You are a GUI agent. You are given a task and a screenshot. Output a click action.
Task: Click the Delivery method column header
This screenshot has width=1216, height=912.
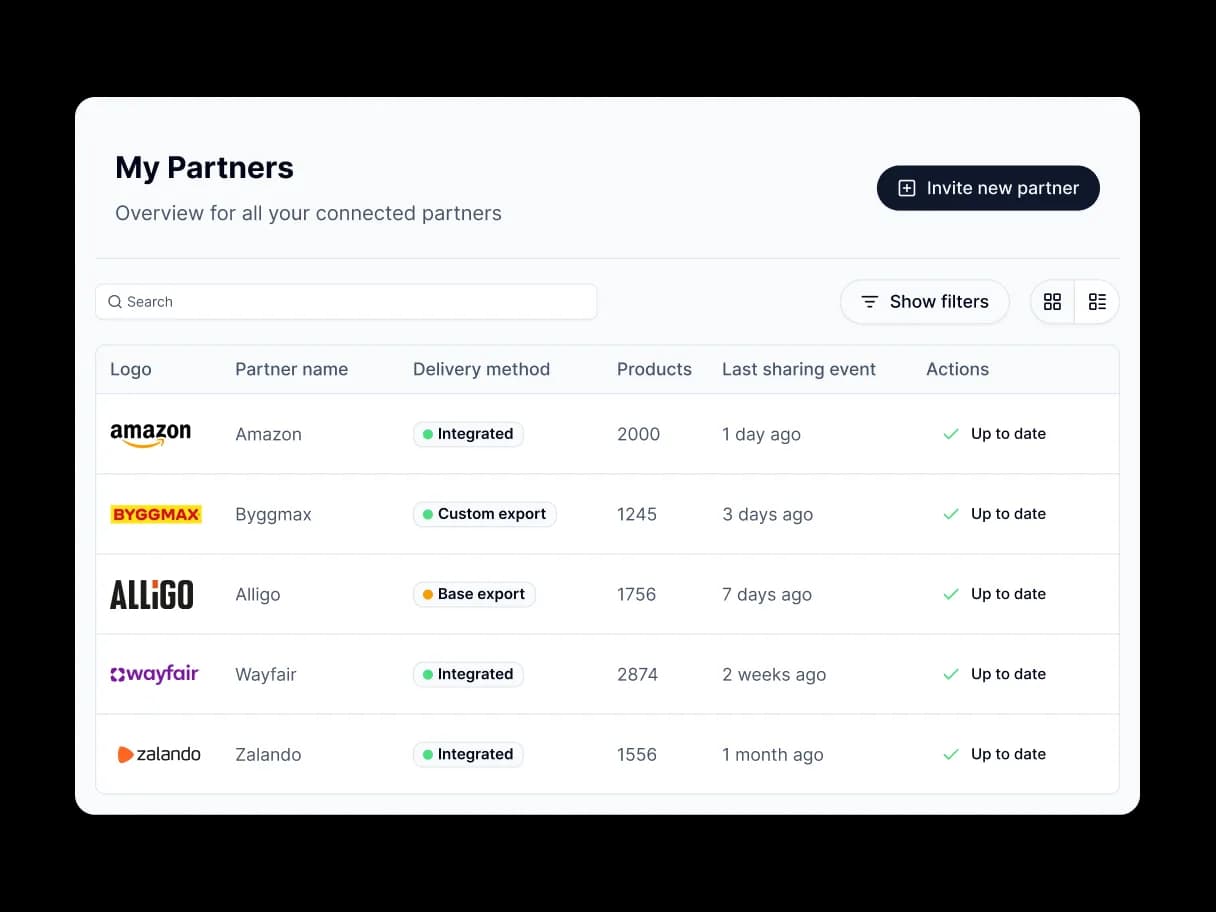(x=481, y=369)
